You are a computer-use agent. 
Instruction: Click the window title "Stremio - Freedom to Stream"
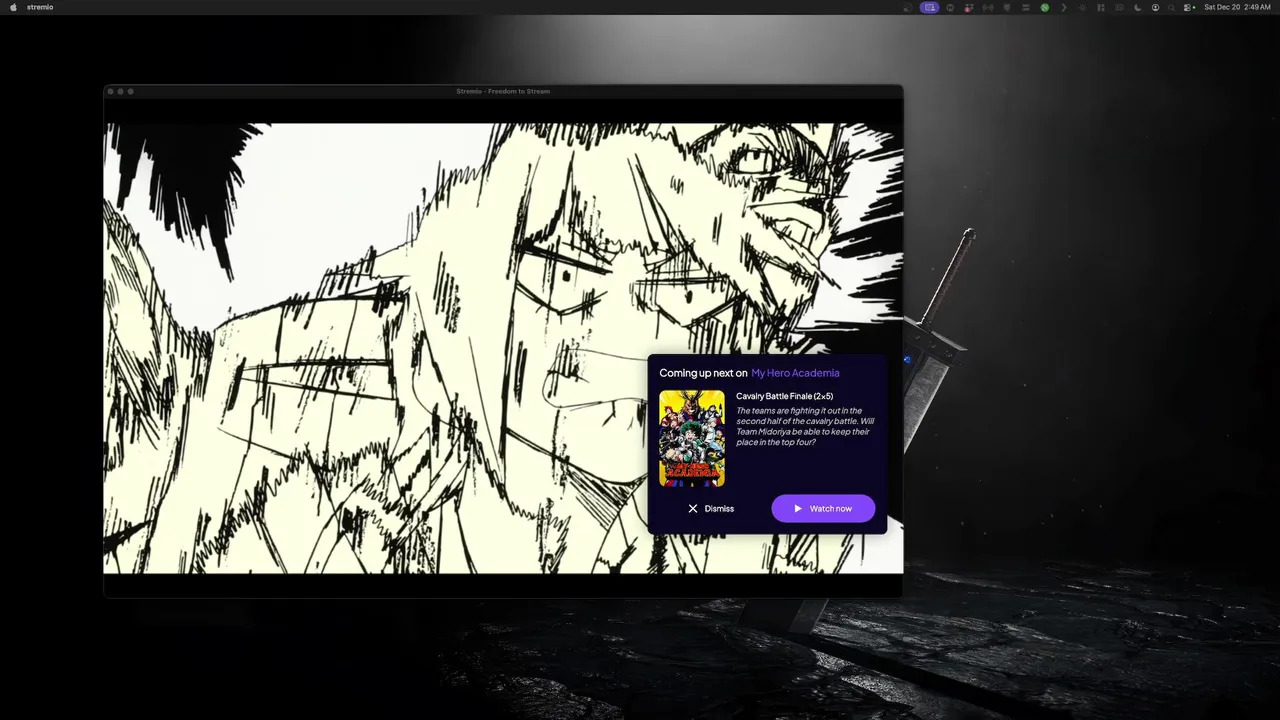[x=503, y=91]
